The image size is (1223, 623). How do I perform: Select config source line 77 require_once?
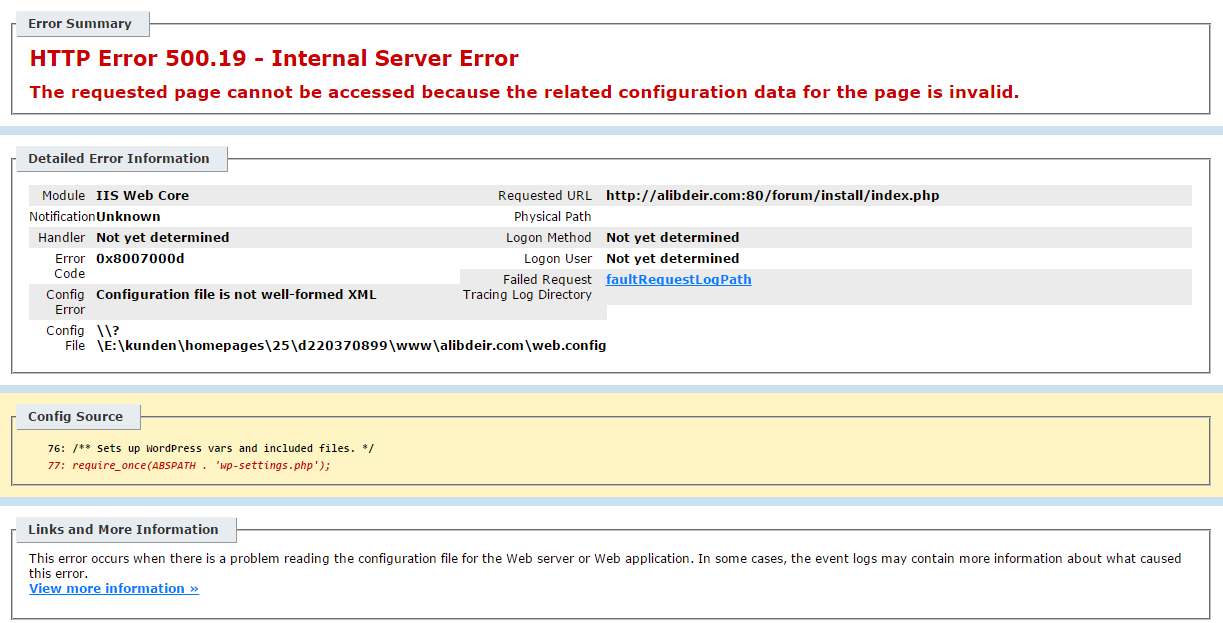(188, 466)
